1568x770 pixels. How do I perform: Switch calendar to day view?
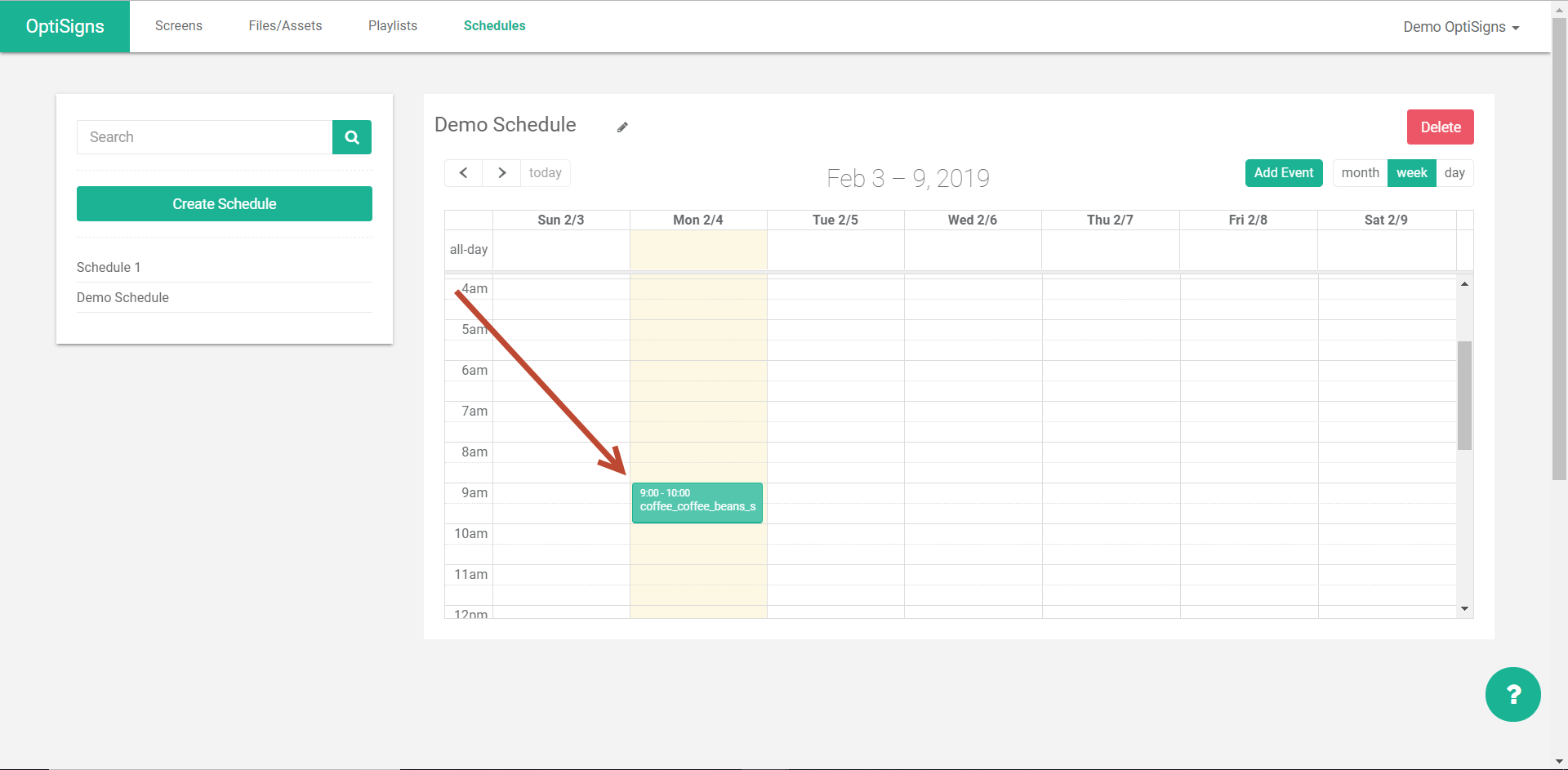pos(1454,173)
